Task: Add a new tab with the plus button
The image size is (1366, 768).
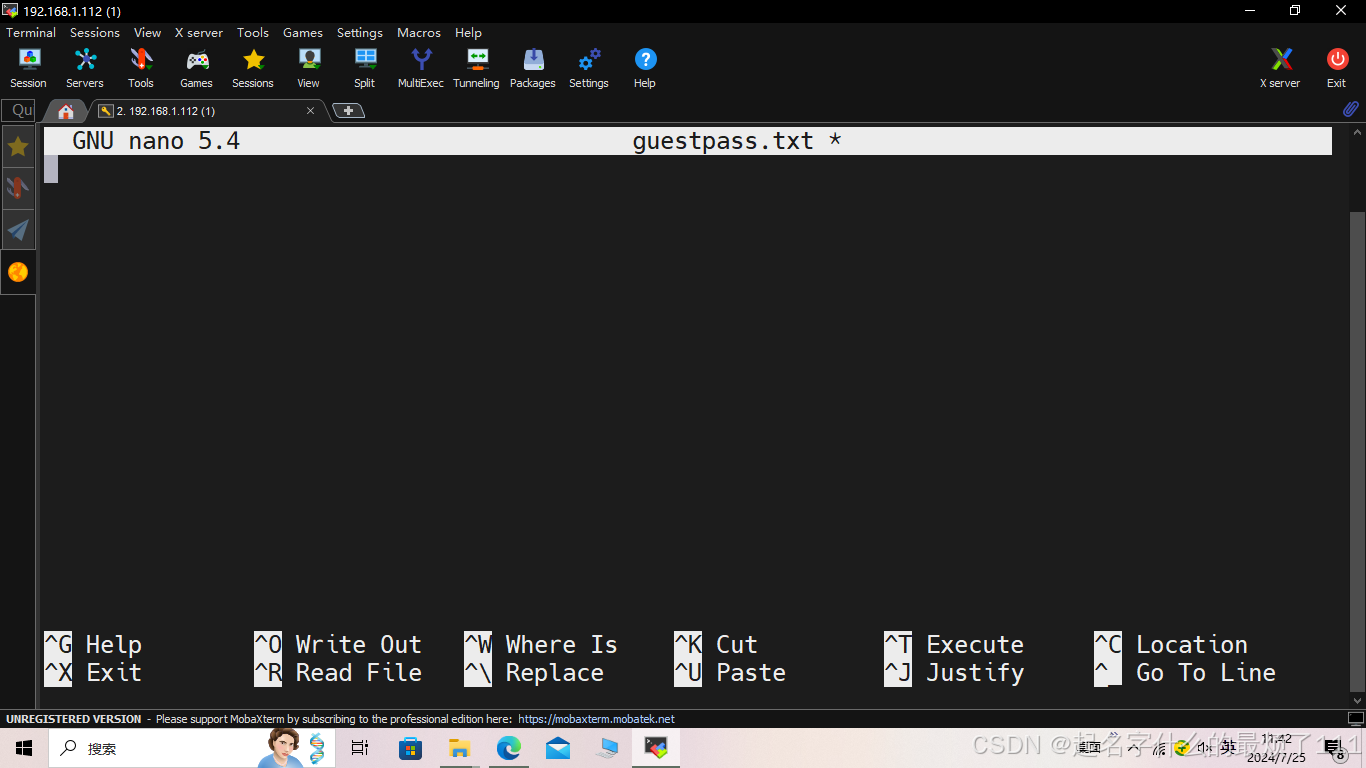Action: [x=348, y=111]
